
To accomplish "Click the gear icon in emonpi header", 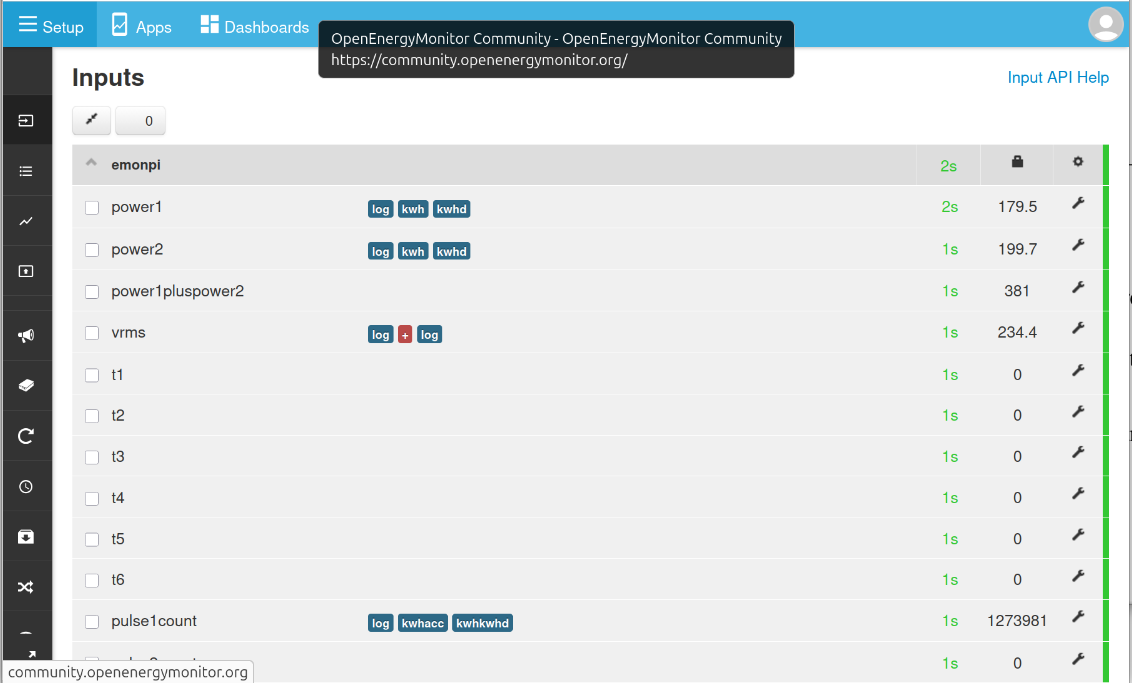I will [x=1078, y=162].
